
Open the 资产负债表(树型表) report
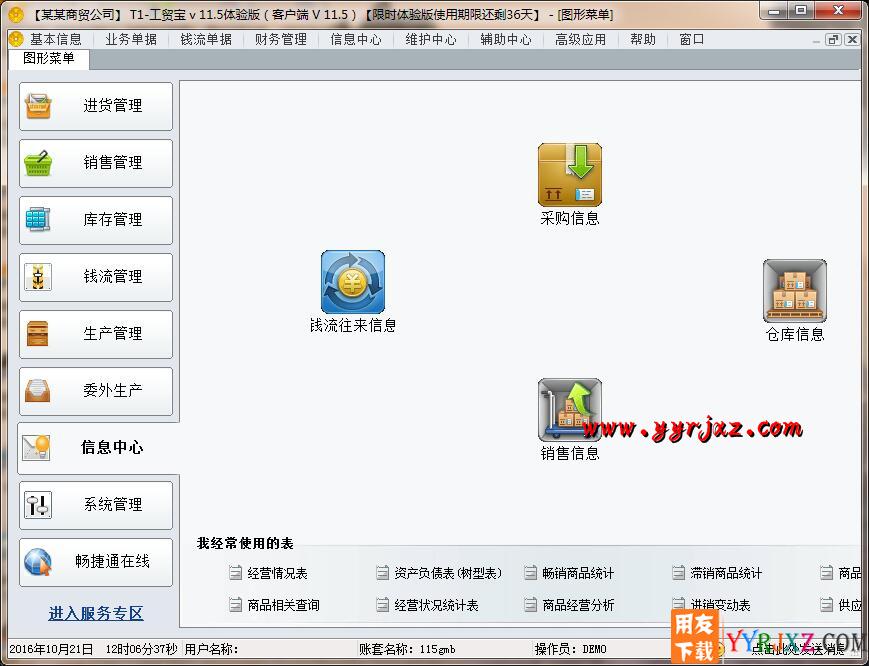click(x=440, y=572)
